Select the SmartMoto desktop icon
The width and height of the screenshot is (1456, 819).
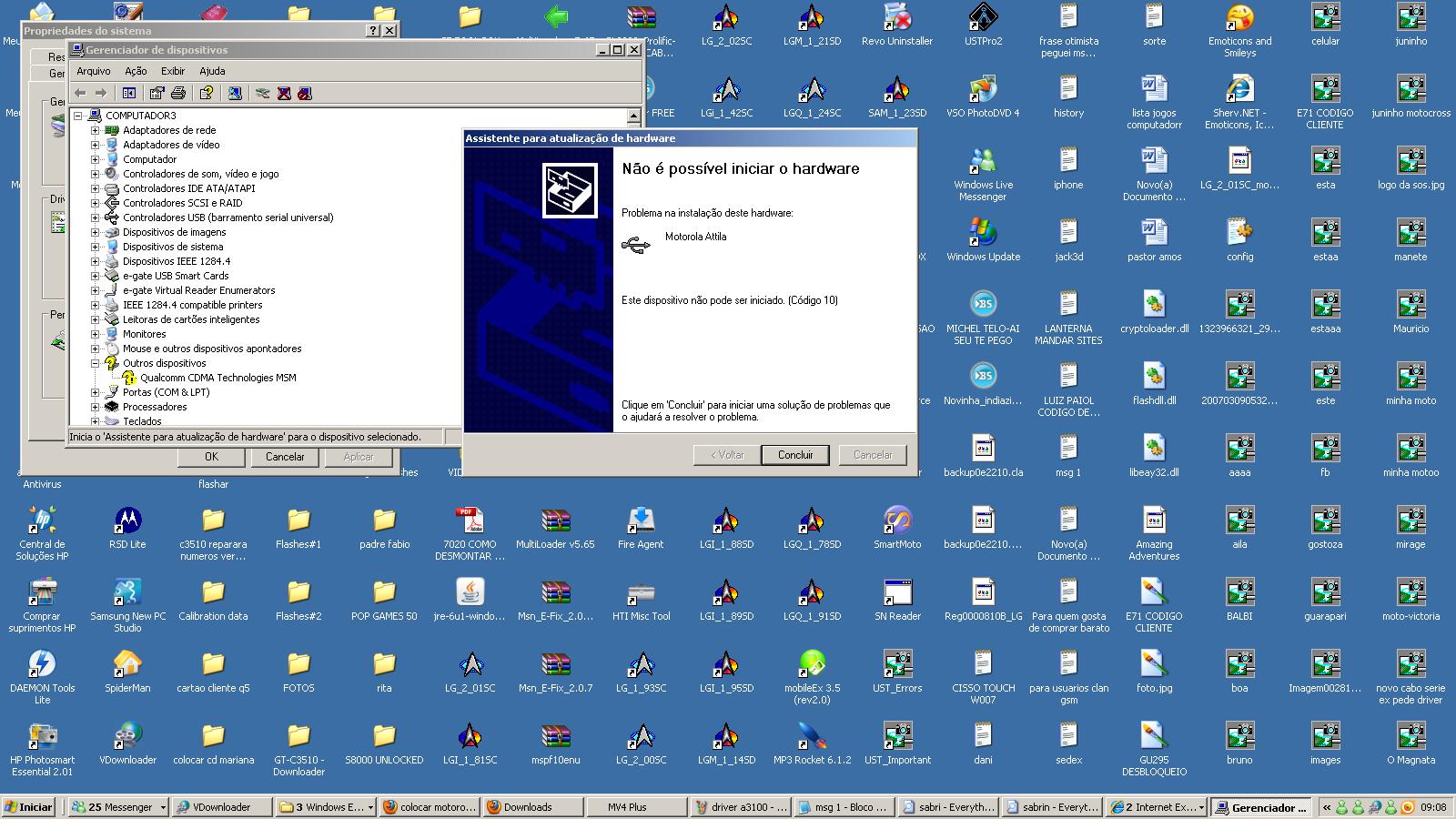pyautogui.click(x=897, y=528)
